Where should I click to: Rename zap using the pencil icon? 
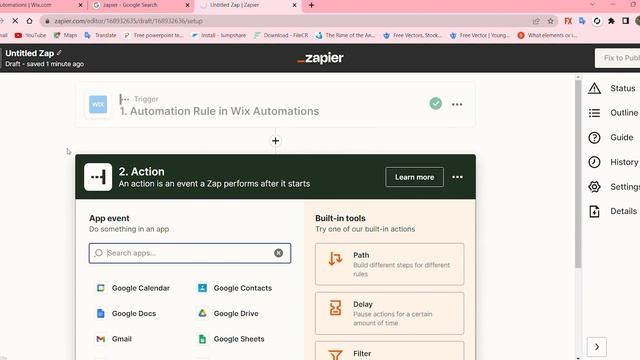[x=60, y=53]
